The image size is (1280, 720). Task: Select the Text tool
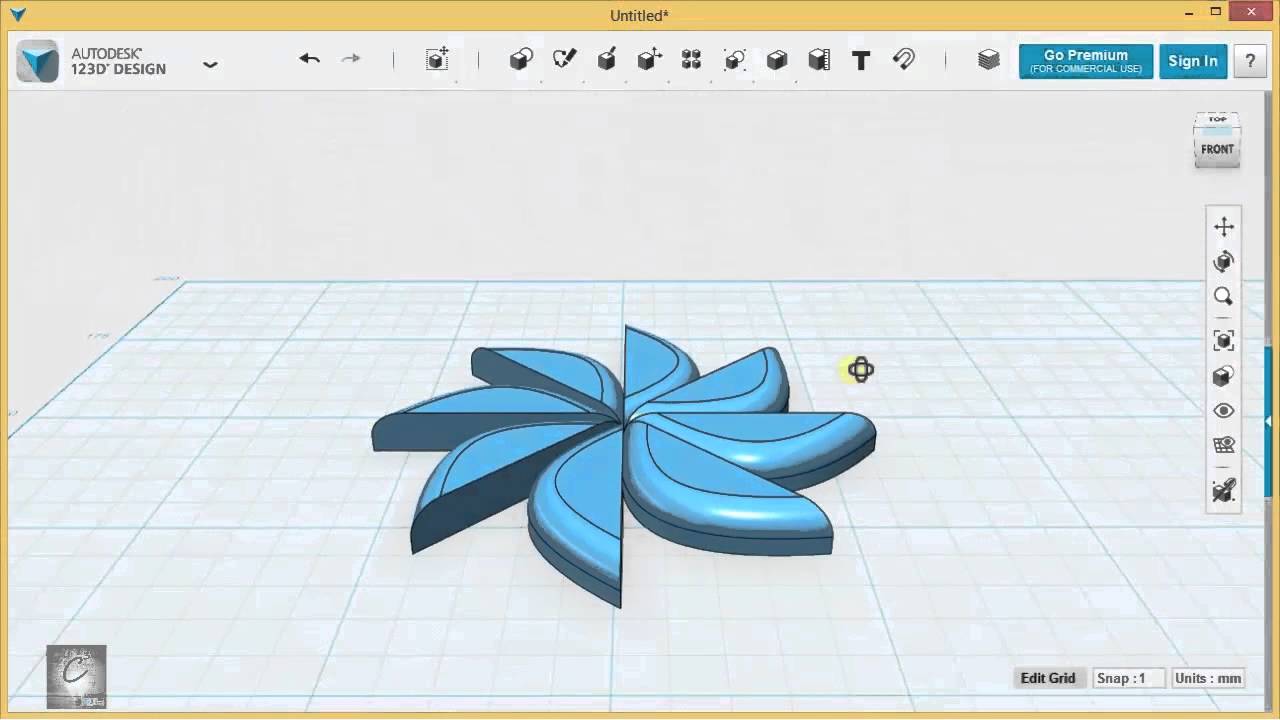pos(861,60)
